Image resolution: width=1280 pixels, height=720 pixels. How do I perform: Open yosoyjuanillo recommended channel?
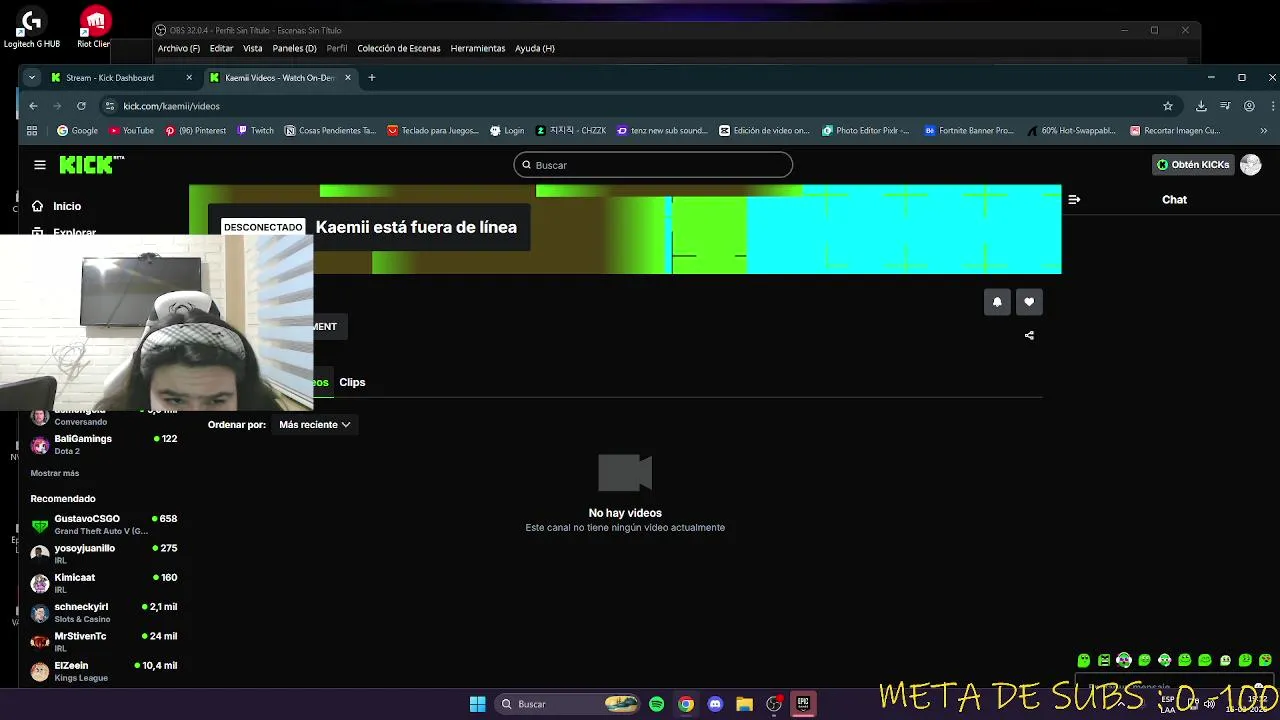(x=104, y=554)
